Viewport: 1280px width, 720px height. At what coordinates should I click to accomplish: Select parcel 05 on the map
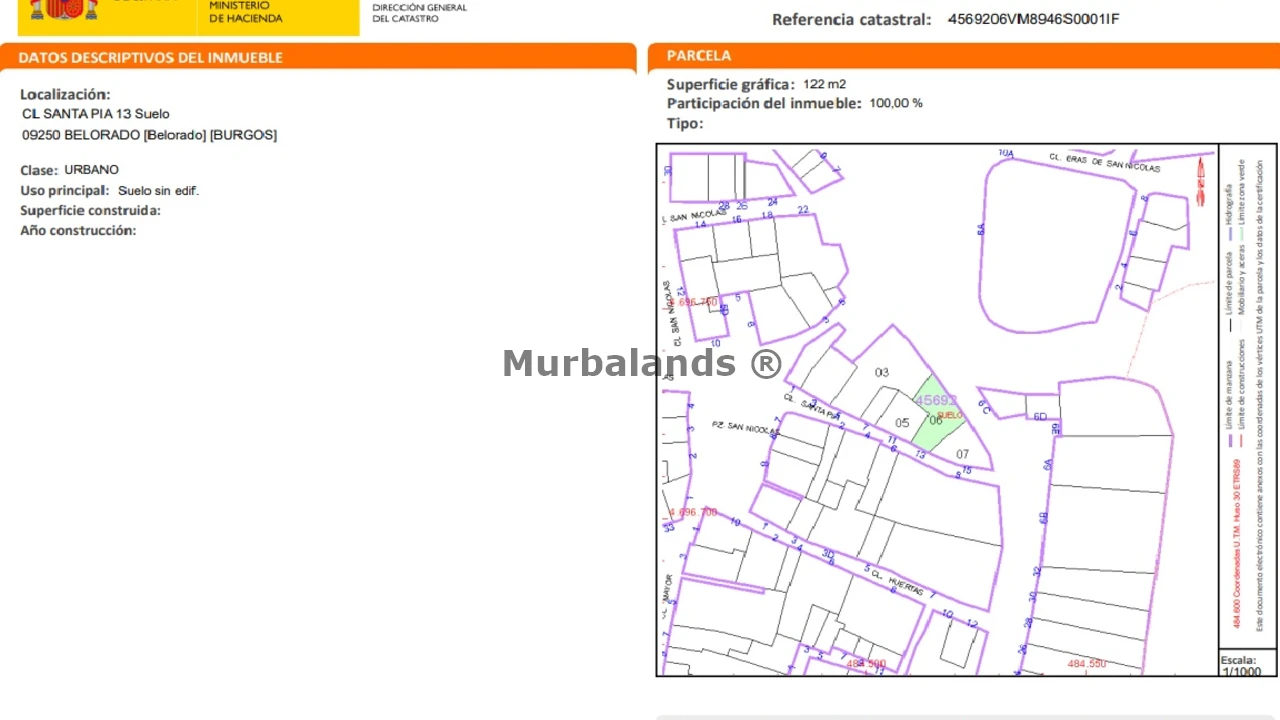pos(902,423)
